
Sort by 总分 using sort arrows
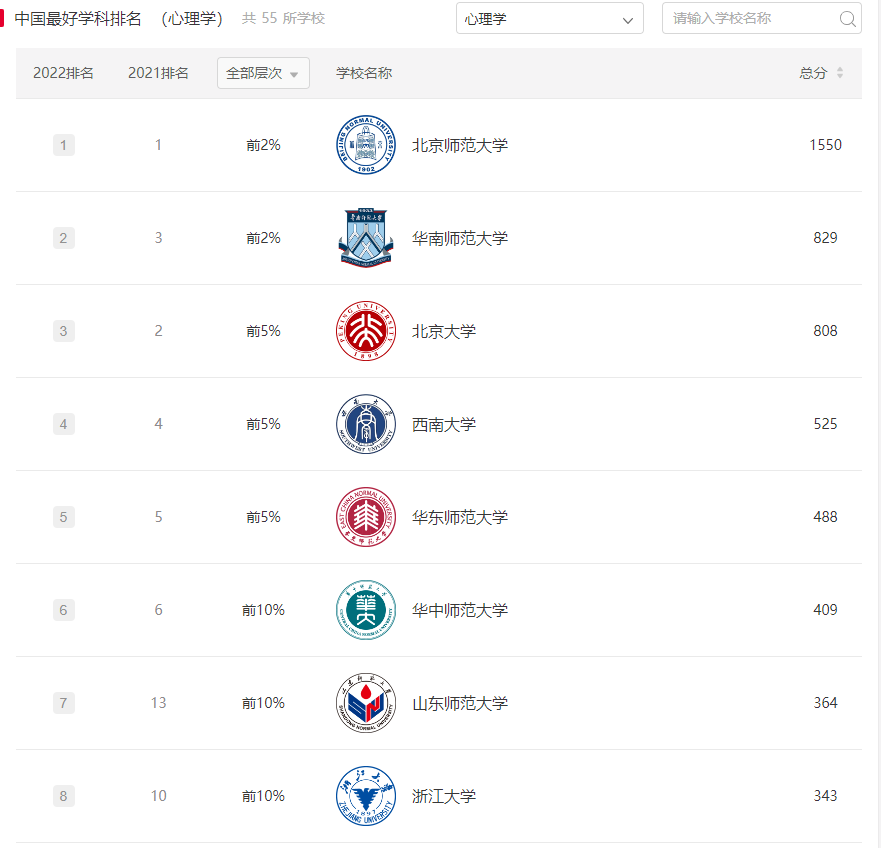tap(839, 72)
